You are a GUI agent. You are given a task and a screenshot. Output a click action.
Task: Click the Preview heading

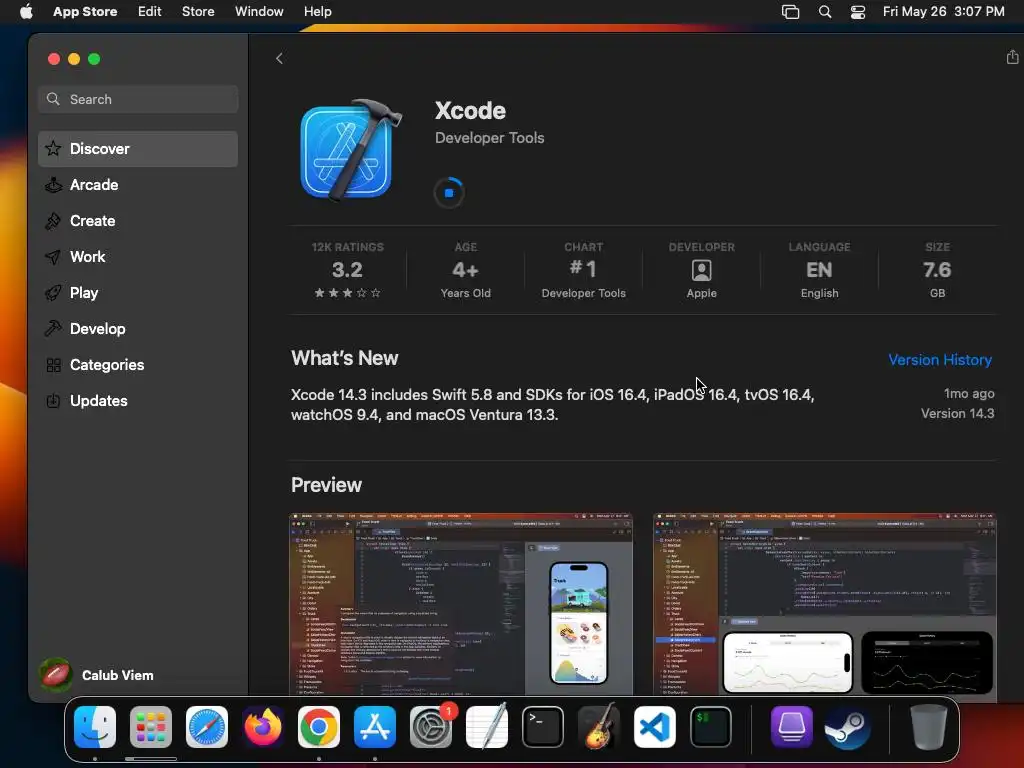click(326, 485)
